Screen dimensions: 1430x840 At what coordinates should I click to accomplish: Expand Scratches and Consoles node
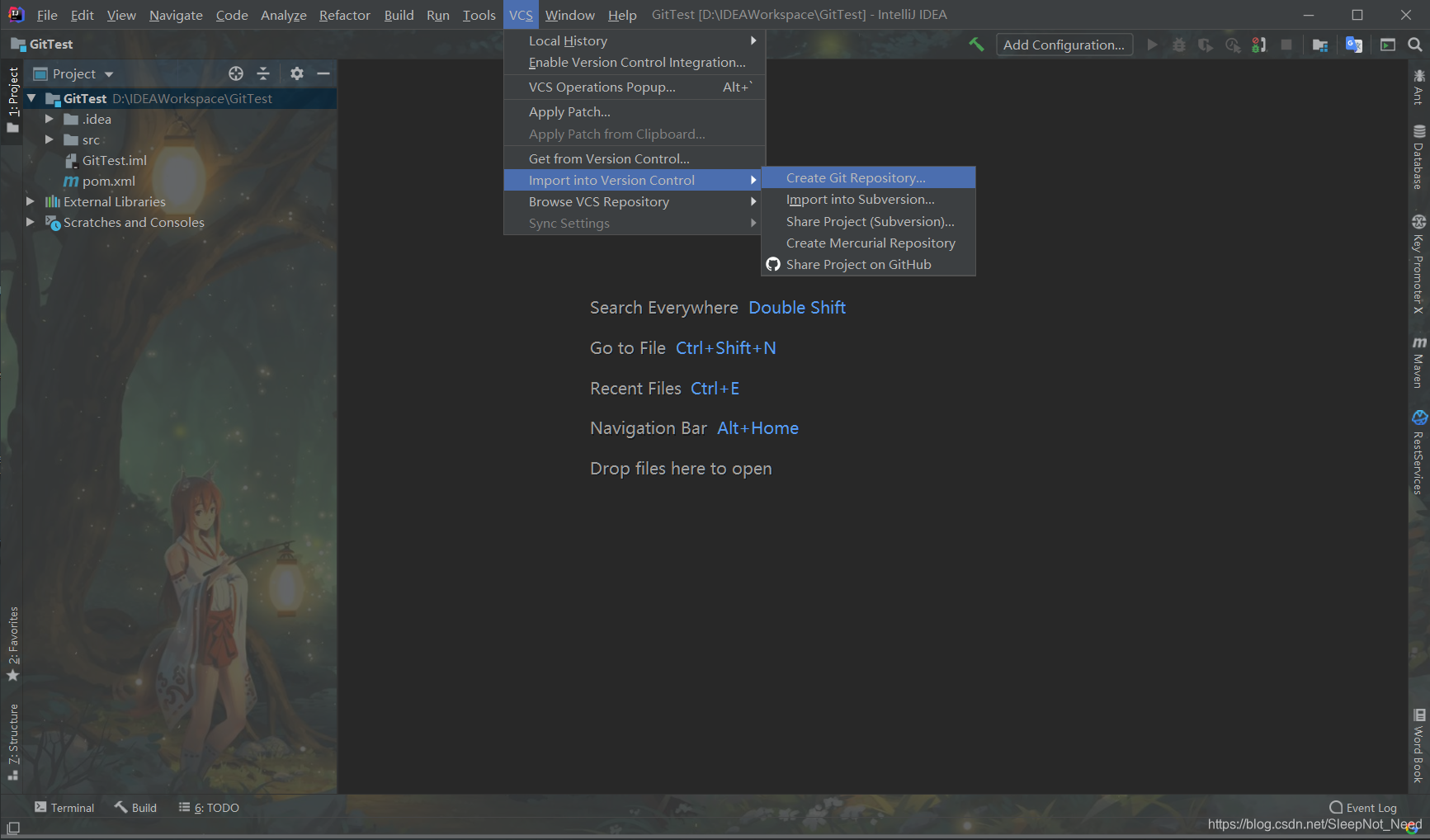pyautogui.click(x=31, y=222)
